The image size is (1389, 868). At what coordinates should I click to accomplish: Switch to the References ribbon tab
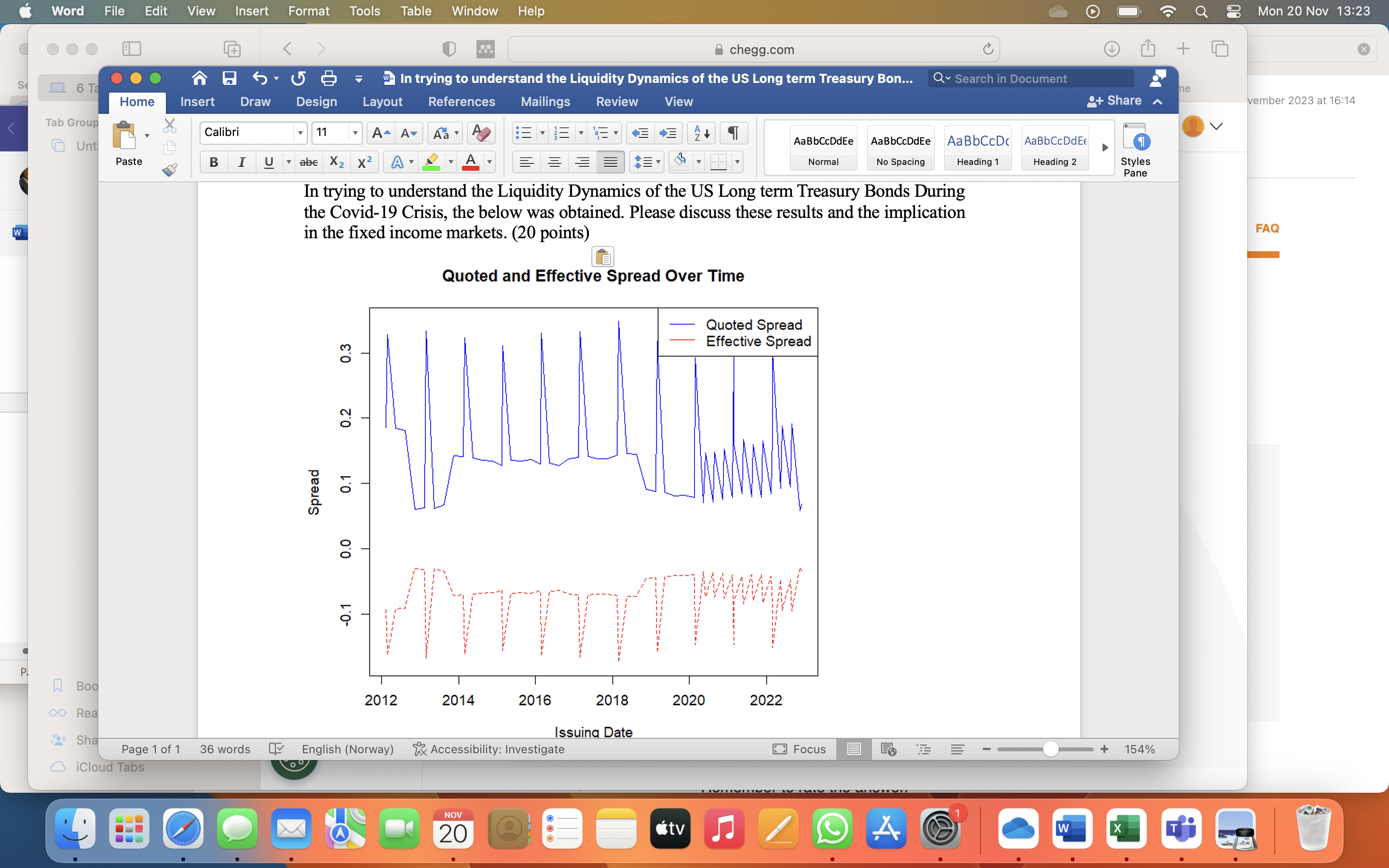pos(461,102)
